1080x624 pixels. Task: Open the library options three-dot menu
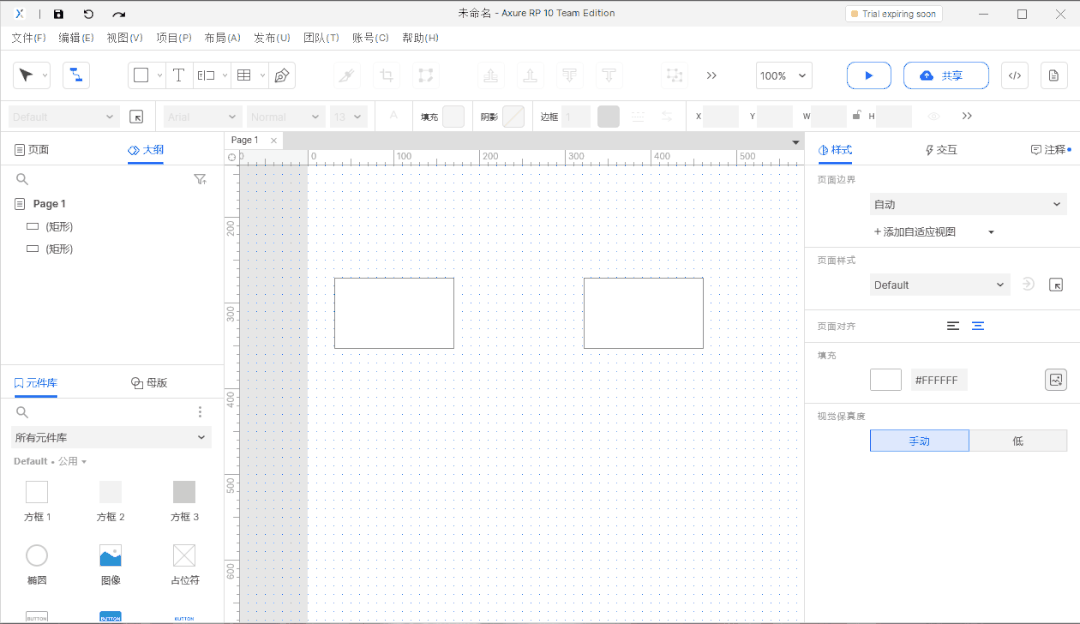(x=200, y=412)
